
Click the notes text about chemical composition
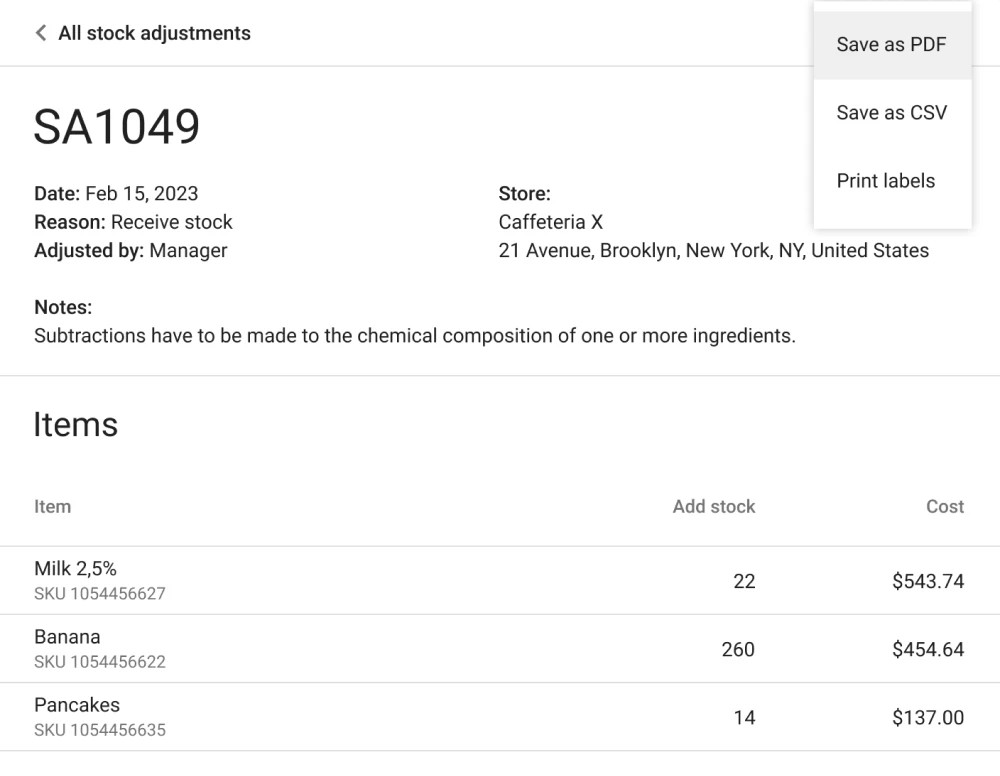(x=414, y=336)
